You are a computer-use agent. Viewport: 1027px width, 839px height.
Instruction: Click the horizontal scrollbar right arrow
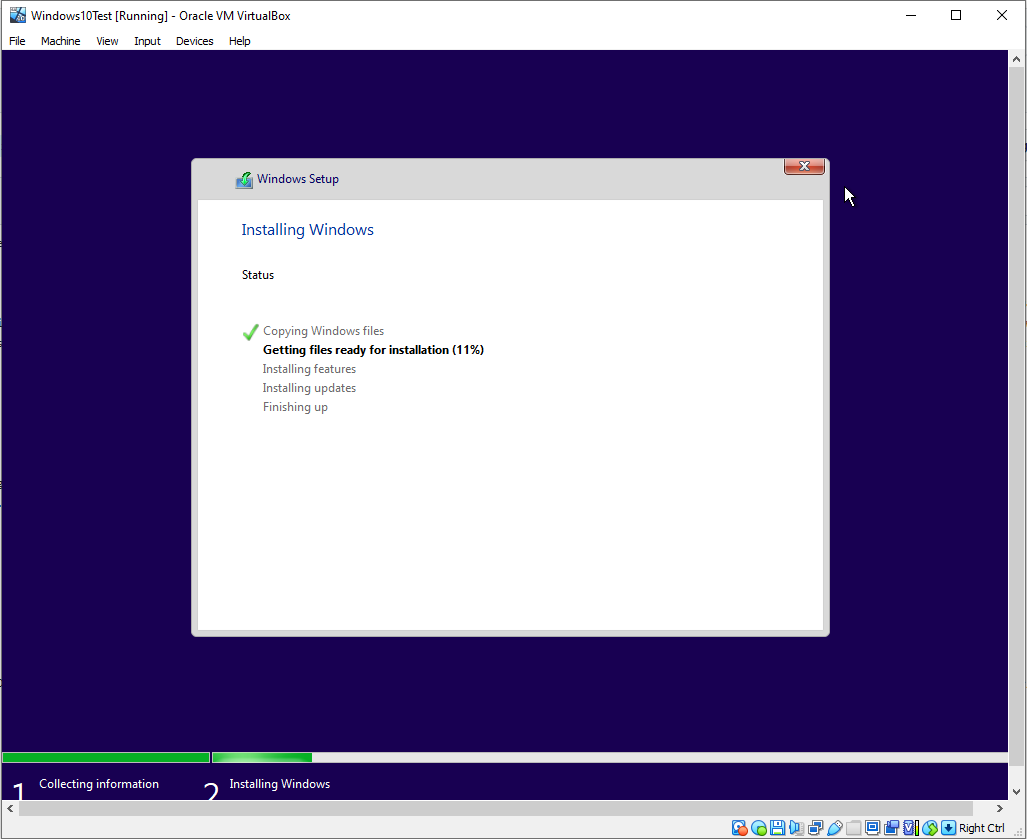[999, 808]
